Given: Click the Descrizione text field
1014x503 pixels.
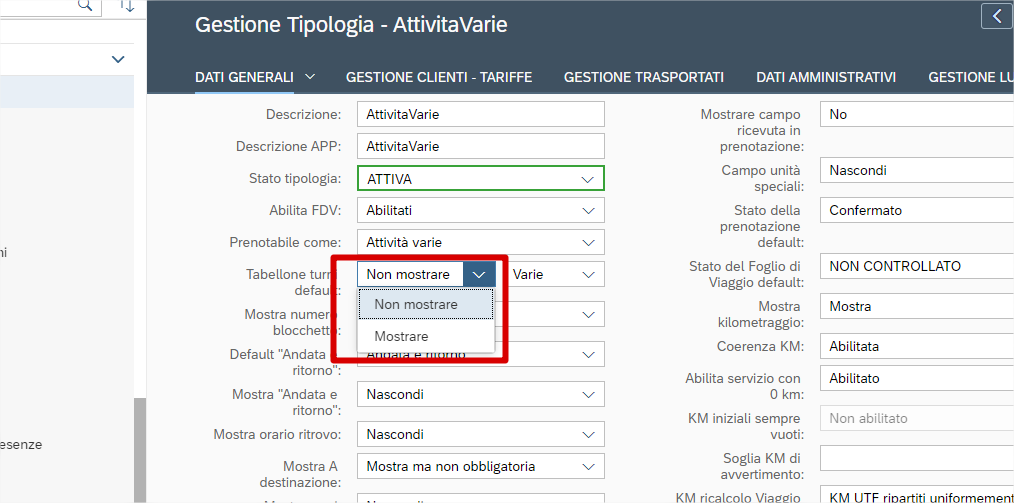Looking at the screenshot, I should 480,115.
